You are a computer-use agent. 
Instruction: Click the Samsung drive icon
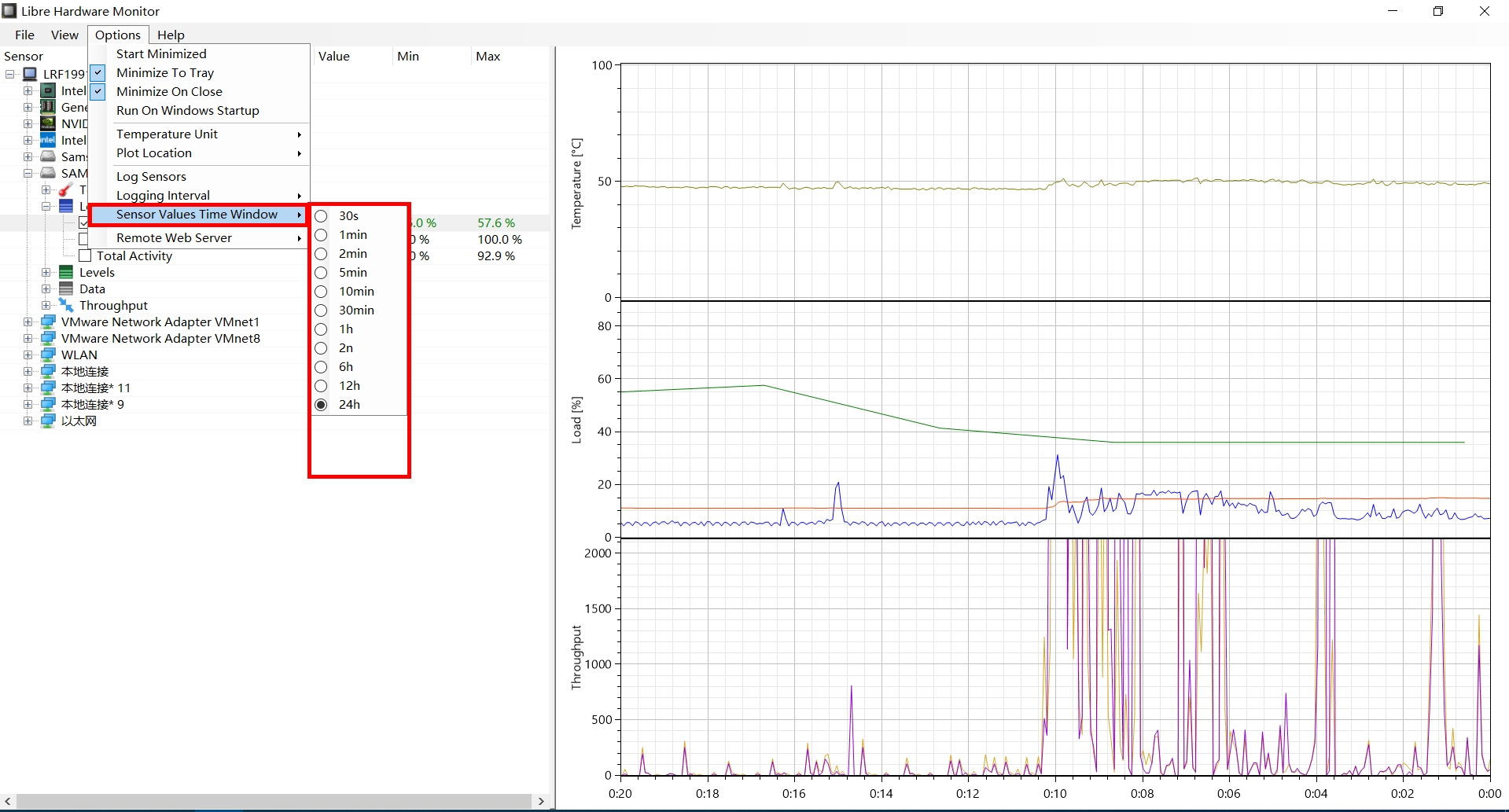click(x=48, y=156)
